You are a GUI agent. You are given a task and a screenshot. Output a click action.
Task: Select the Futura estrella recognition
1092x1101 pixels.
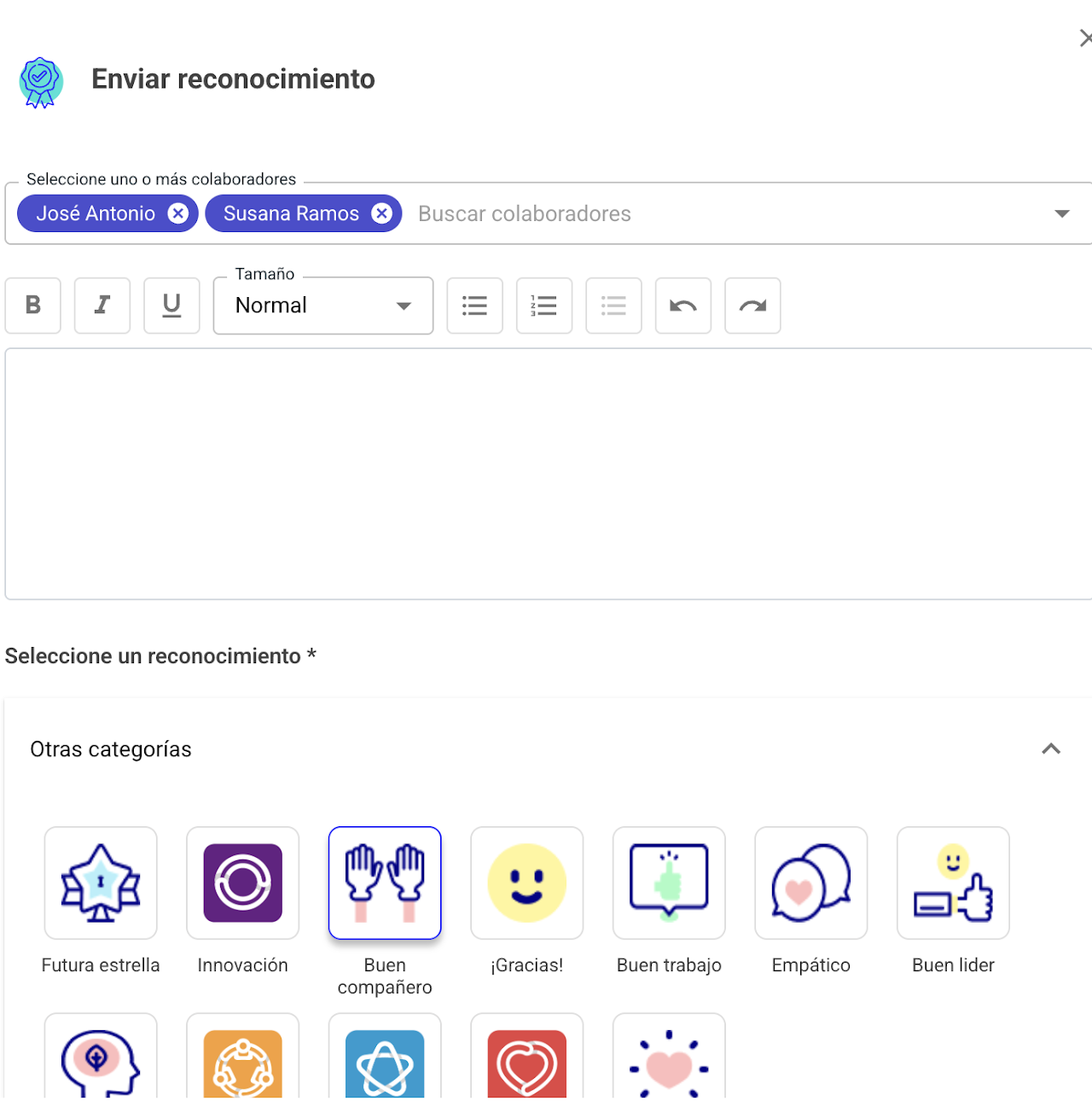tap(101, 883)
